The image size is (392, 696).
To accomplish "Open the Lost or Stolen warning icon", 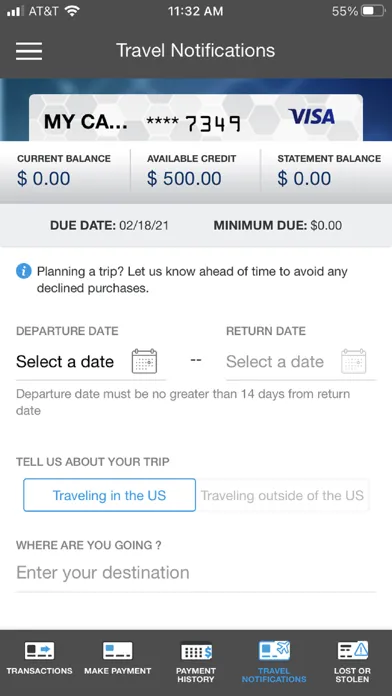I will [x=352, y=651].
